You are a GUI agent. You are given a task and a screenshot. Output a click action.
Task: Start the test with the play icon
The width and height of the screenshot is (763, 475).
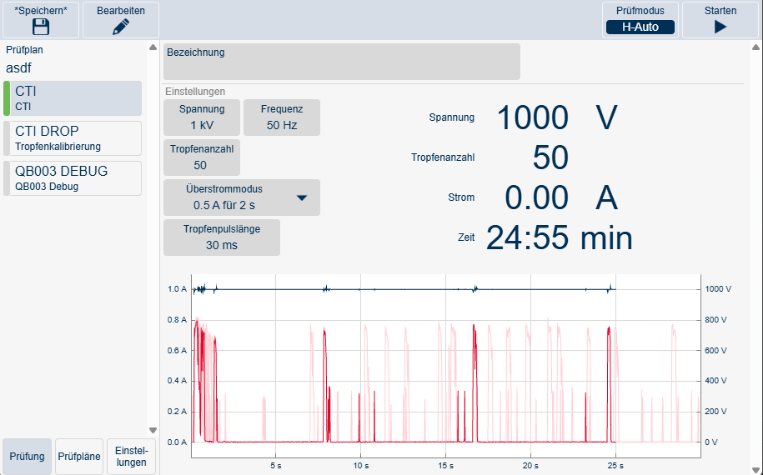[720, 27]
